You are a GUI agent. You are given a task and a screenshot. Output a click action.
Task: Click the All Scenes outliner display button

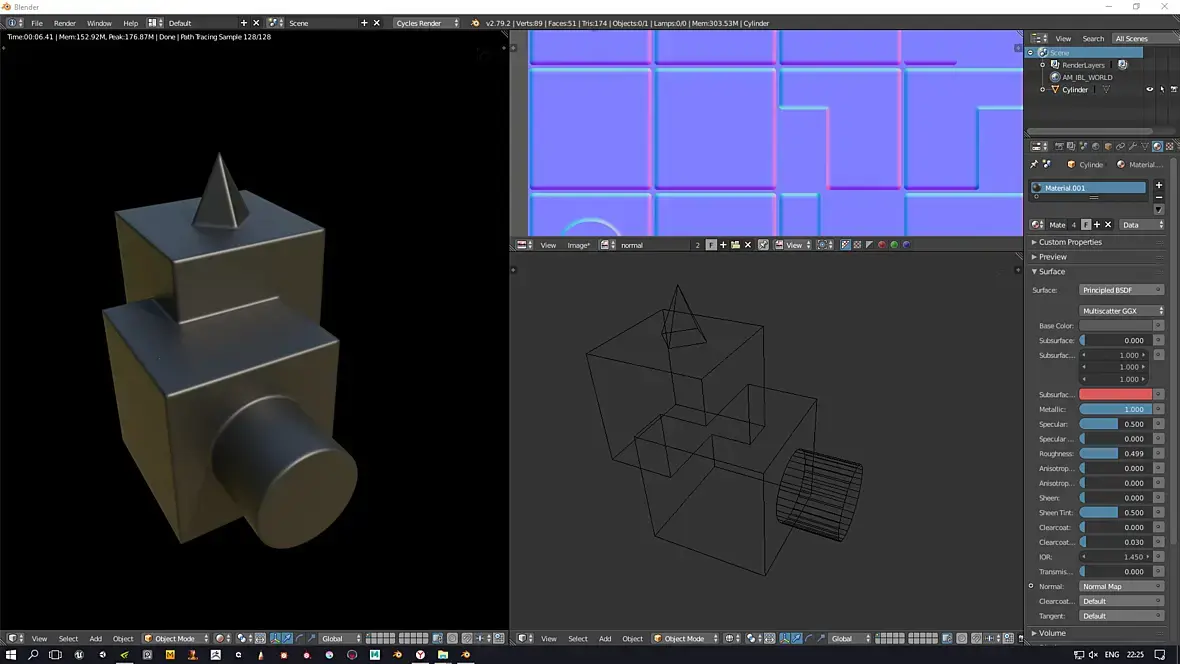1132,39
